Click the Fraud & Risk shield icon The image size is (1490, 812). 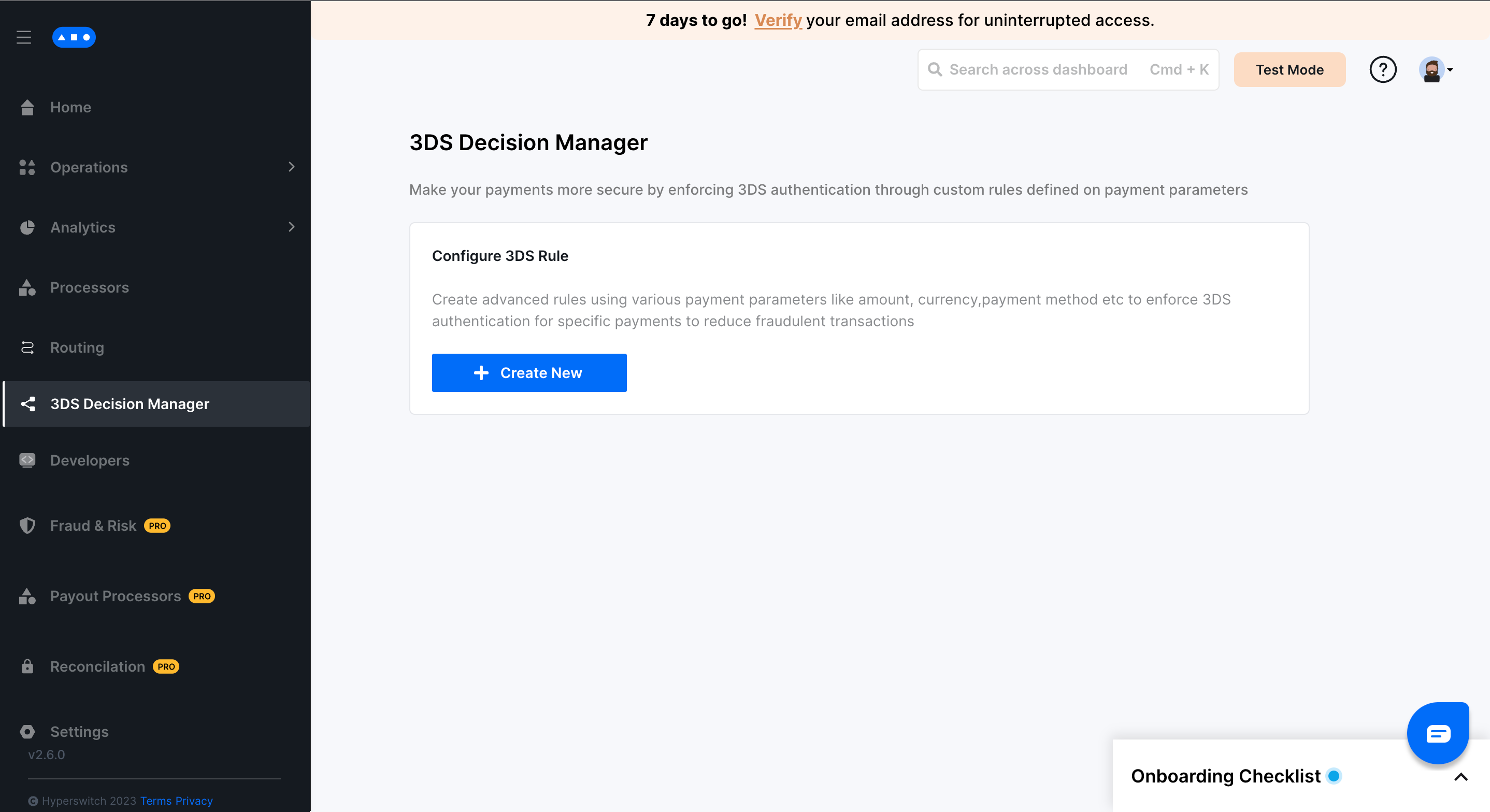click(27, 526)
